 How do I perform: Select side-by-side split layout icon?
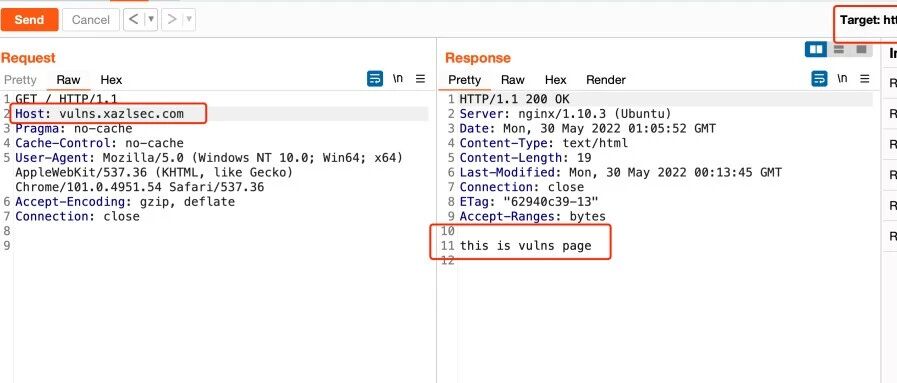816,50
